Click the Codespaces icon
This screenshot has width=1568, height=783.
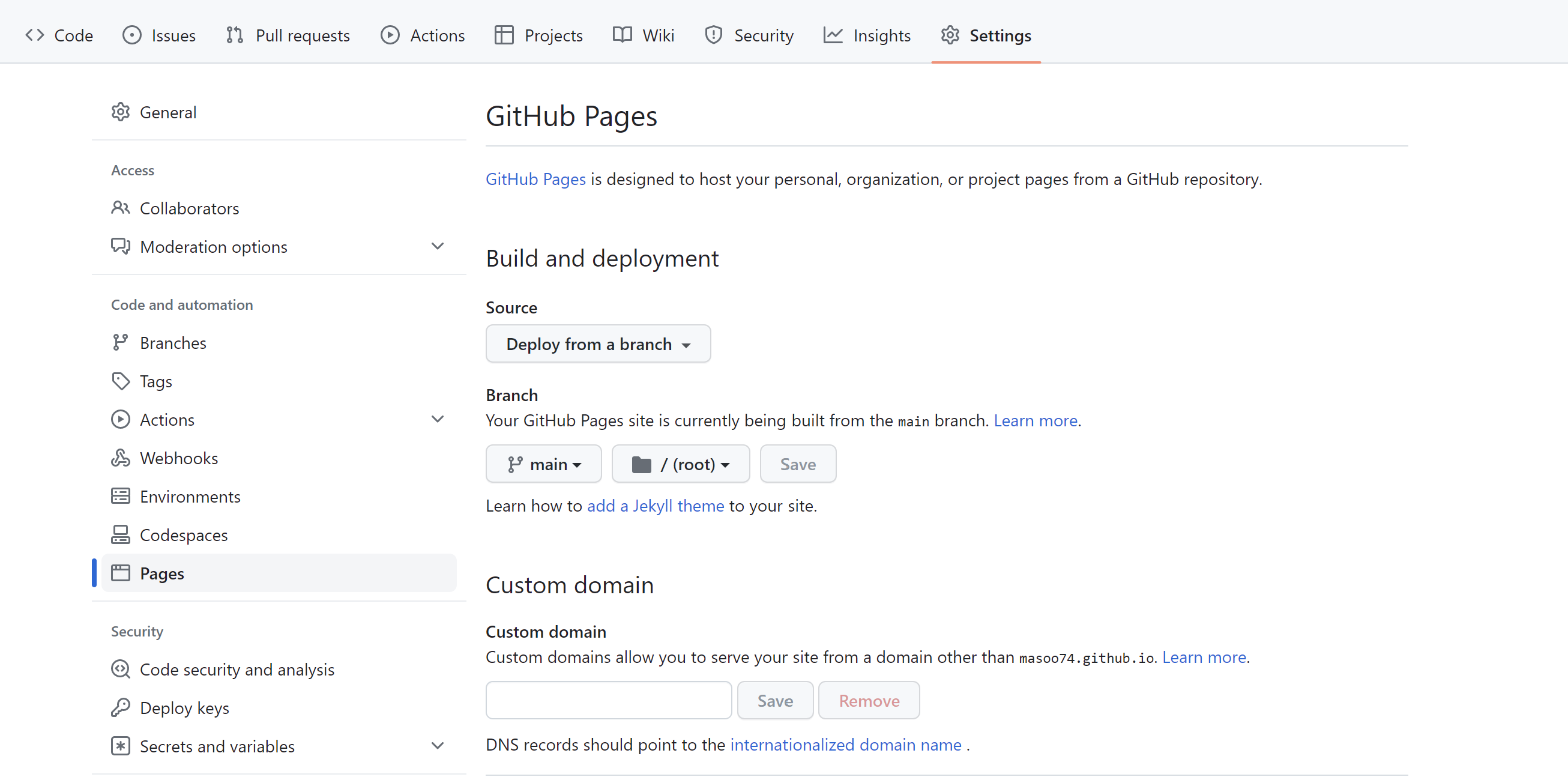[x=121, y=534]
